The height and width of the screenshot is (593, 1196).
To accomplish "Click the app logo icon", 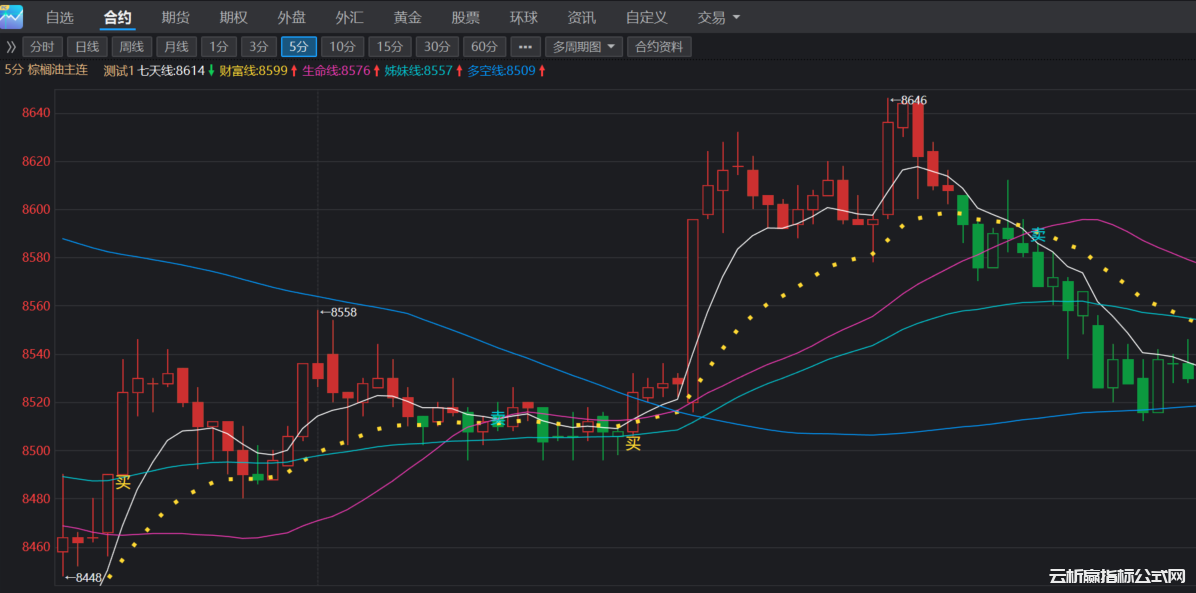I will point(11,15).
